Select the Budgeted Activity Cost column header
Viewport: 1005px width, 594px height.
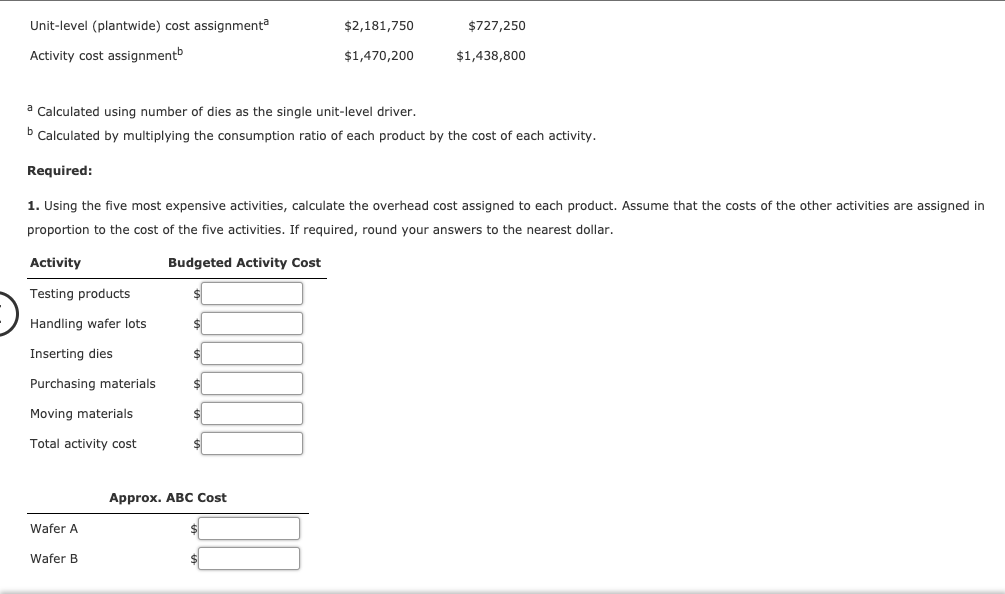click(x=243, y=262)
